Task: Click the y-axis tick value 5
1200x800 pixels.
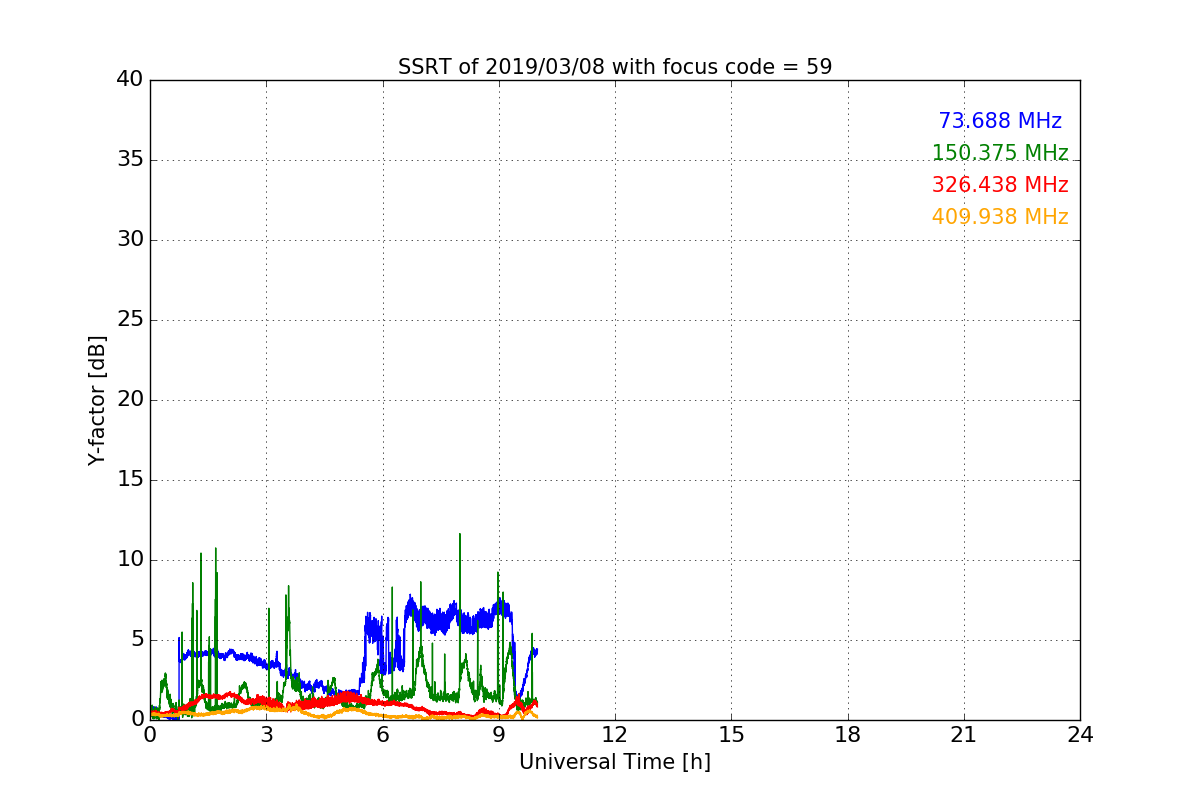Action: [x=136, y=640]
